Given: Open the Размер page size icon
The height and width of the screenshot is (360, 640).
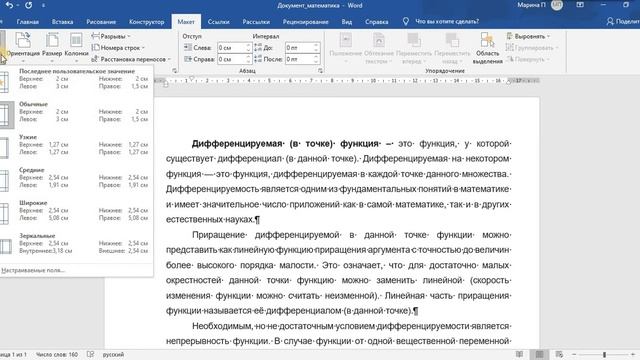Looking at the screenshot, I should (52, 40).
